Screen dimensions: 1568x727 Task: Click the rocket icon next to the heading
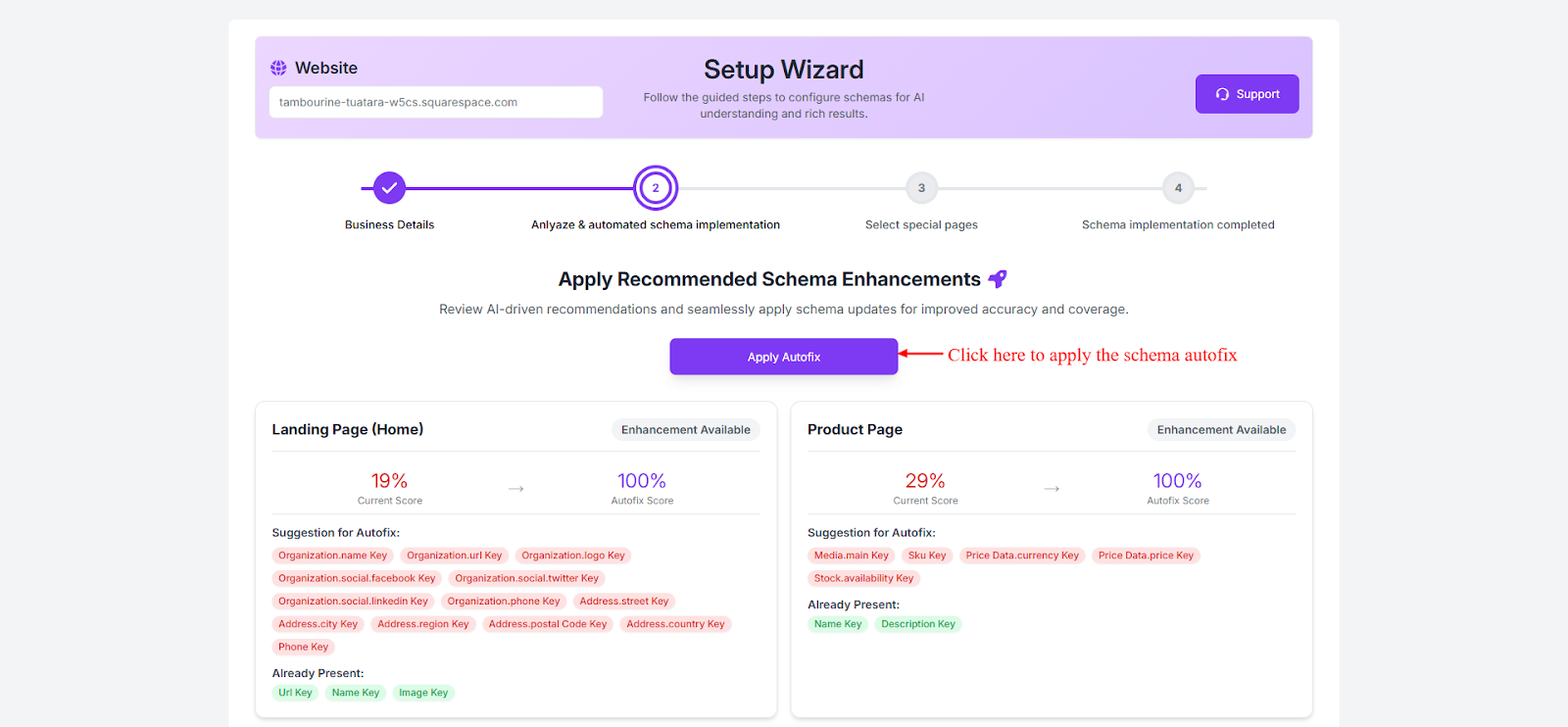click(x=998, y=279)
